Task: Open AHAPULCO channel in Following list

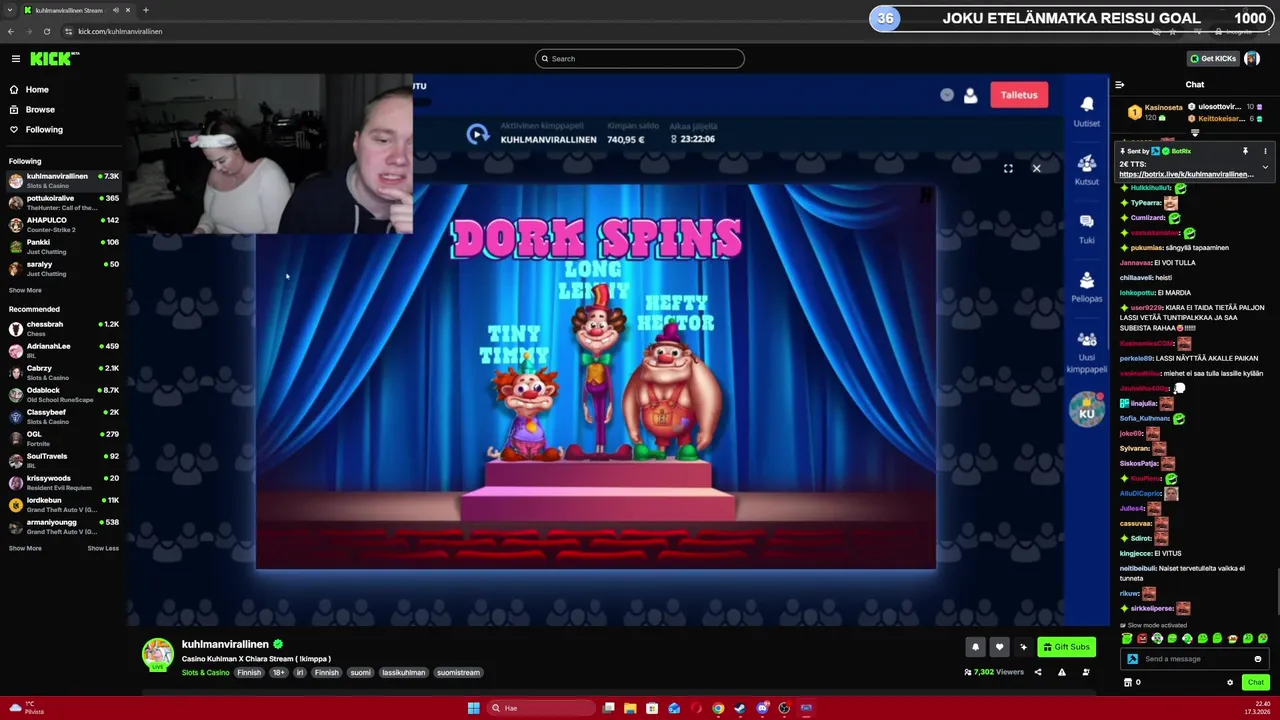Action: coord(63,224)
